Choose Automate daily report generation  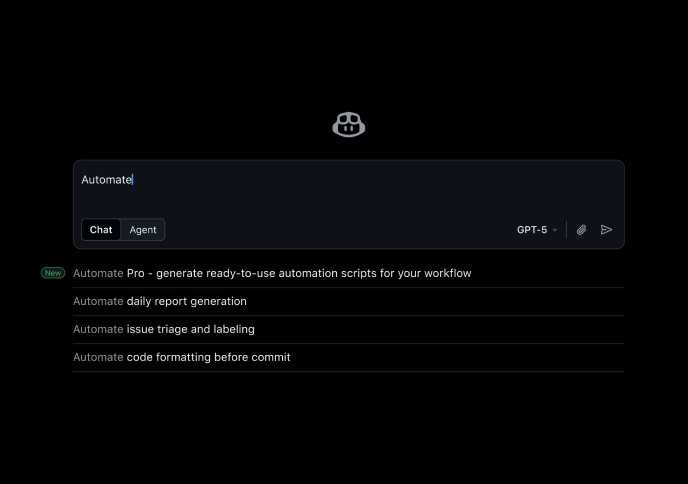tap(160, 301)
